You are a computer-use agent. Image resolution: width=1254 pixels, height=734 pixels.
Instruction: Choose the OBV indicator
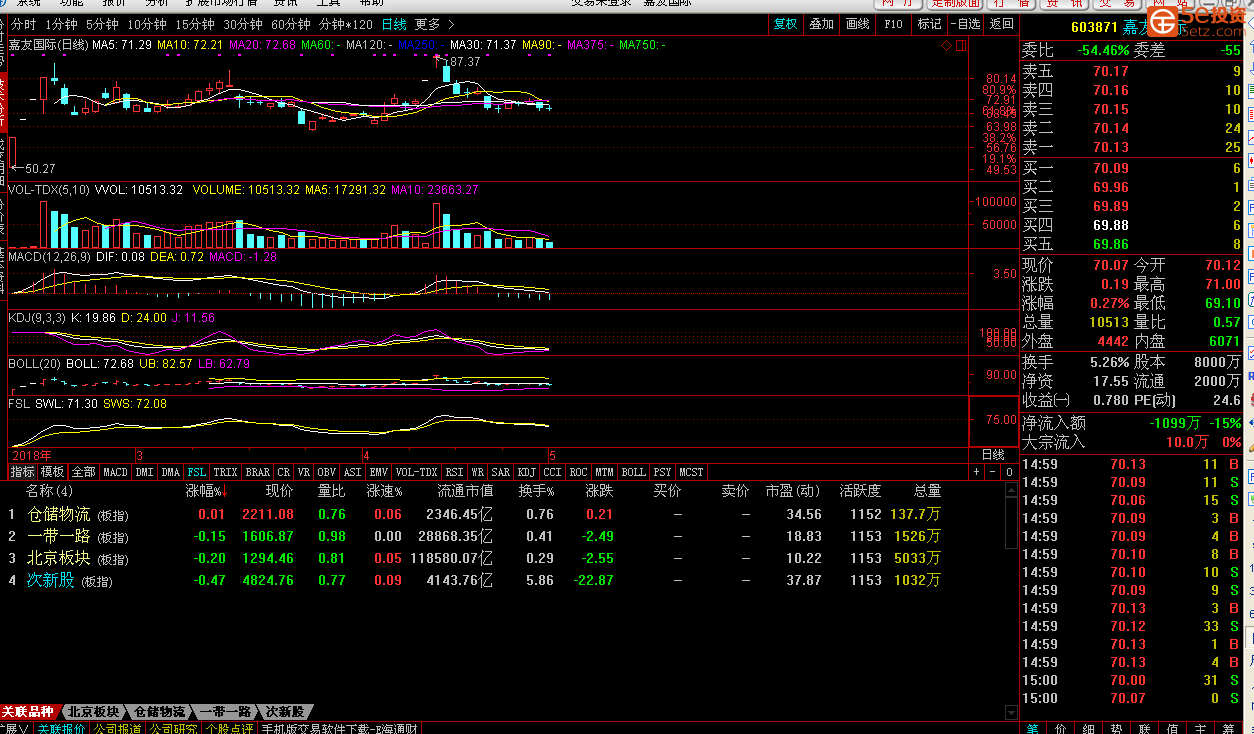tap(327, 472)
